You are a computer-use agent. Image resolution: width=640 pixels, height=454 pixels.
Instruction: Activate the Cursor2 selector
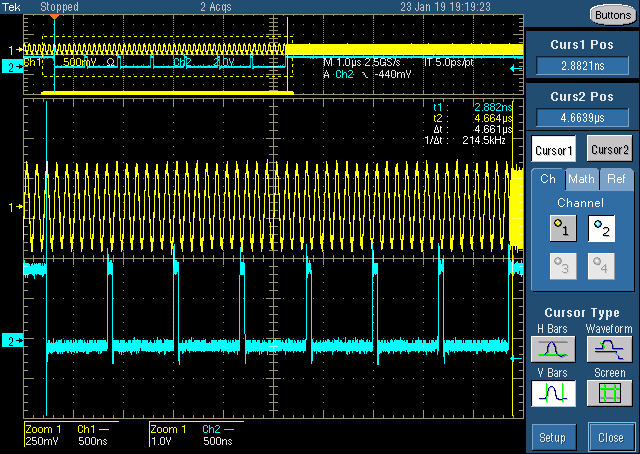point(610,148)
